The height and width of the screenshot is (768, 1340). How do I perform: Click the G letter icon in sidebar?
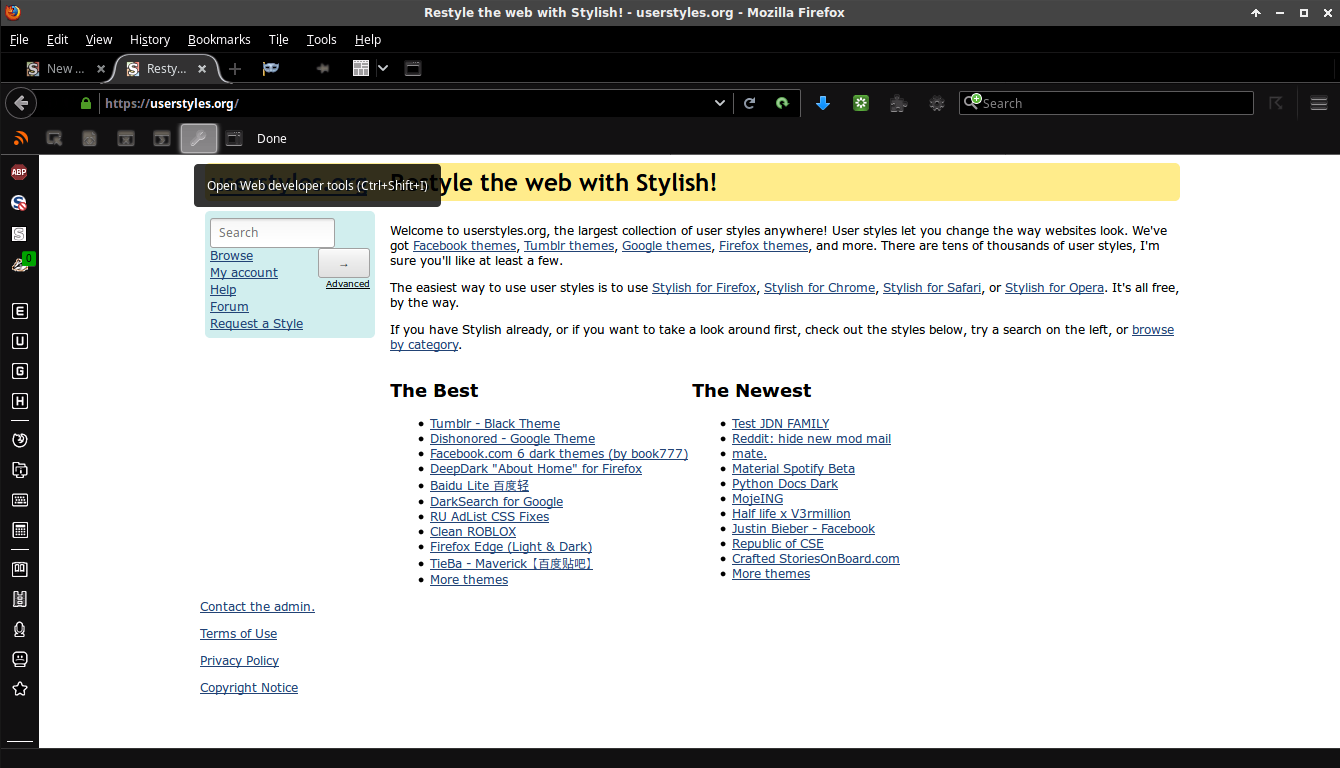point(19,371)
